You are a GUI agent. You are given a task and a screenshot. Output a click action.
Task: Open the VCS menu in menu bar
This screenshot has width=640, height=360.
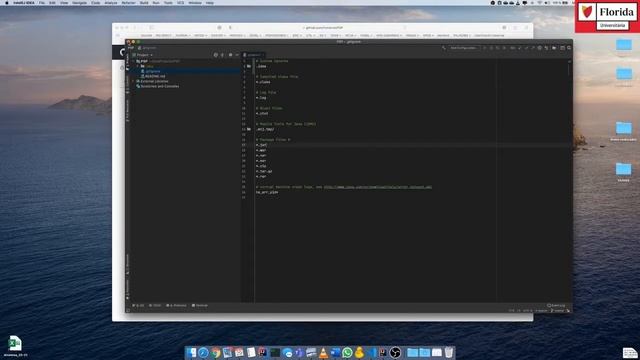click(x=180, y=2)
